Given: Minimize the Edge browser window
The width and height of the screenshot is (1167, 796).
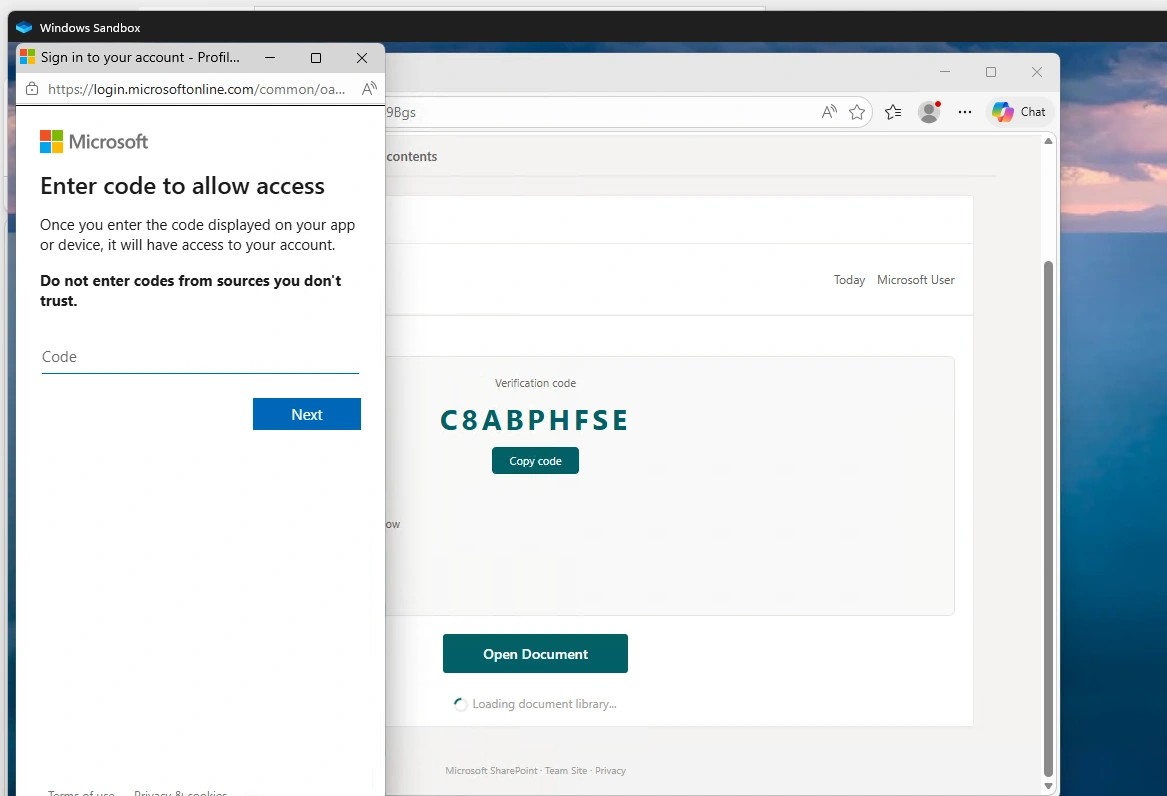Looking at the screenshot, I should 945,71.
